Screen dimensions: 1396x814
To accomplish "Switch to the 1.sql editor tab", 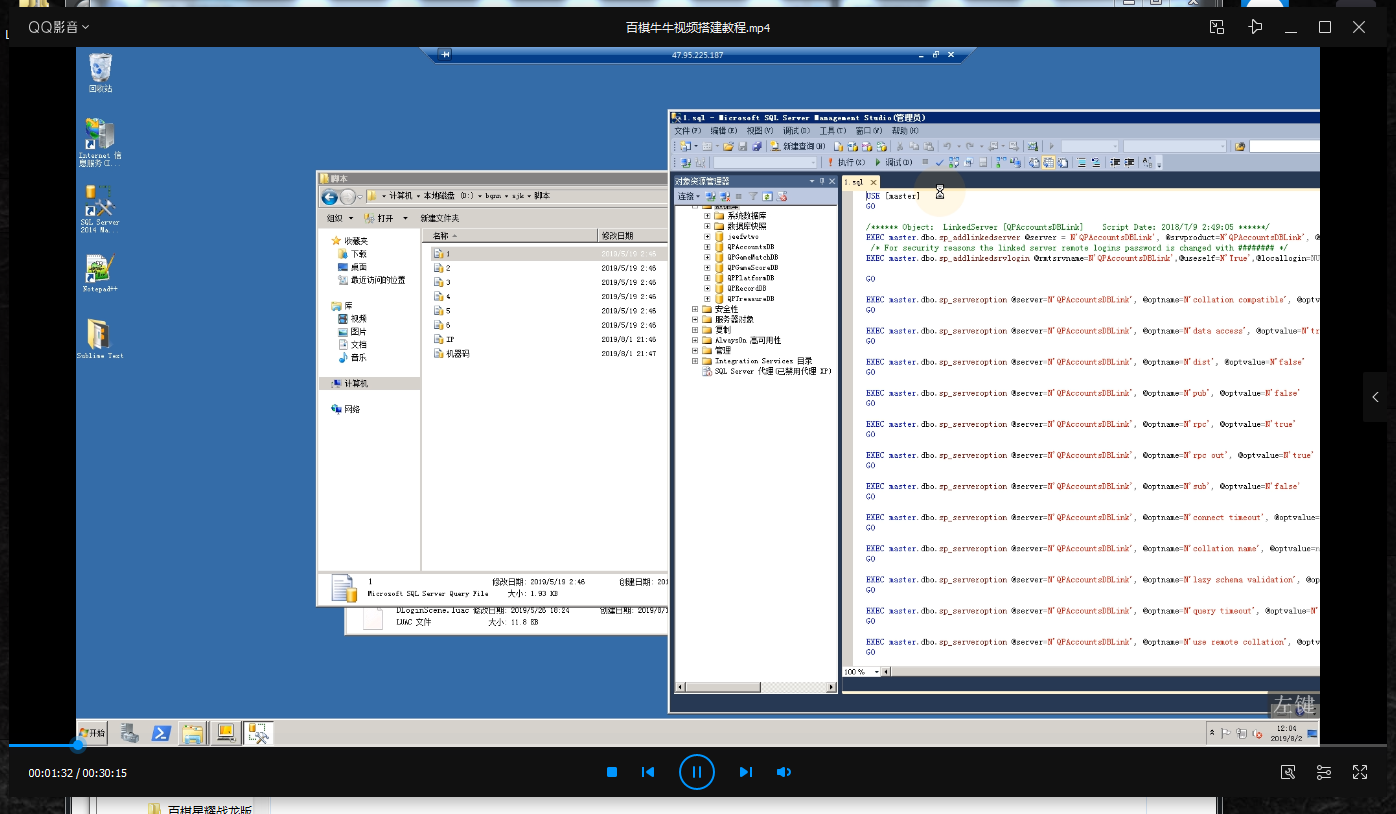I will point(859,182).
